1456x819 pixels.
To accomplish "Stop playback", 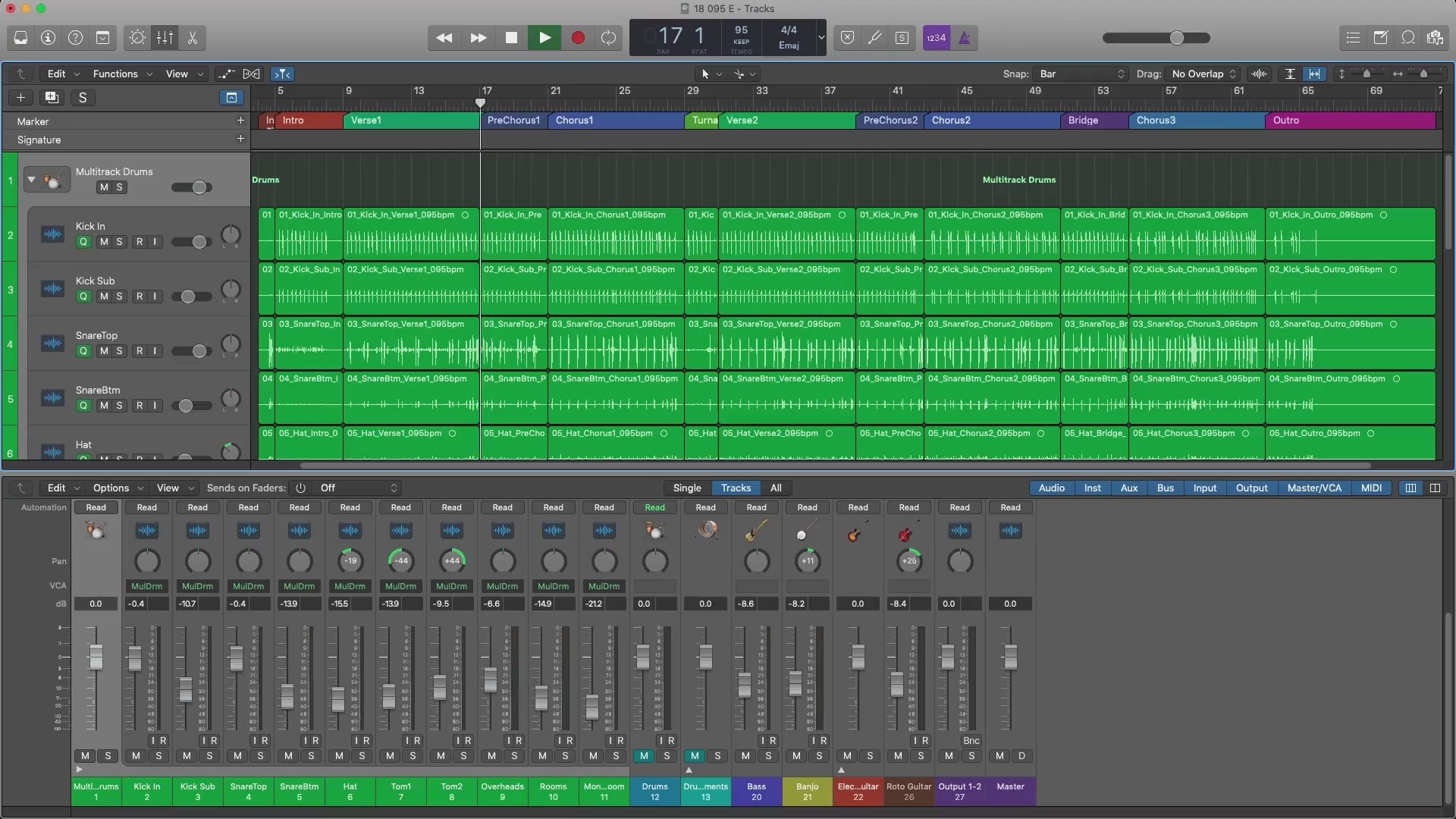I will click(x=511, y=37).
